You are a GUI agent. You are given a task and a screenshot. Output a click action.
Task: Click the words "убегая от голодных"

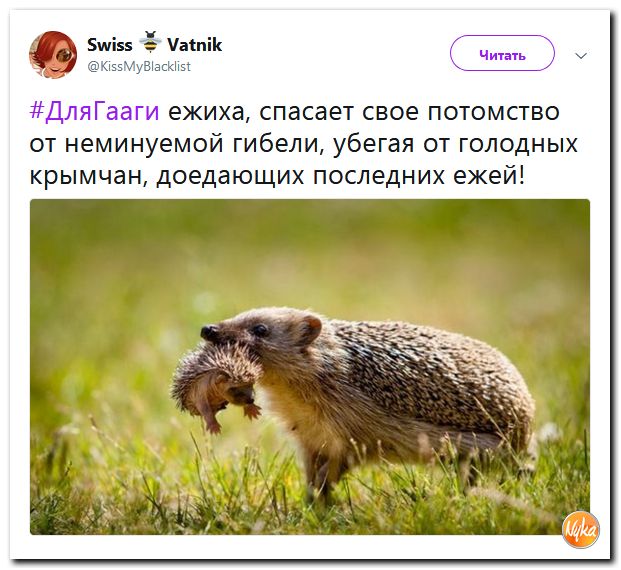point(455,143)
